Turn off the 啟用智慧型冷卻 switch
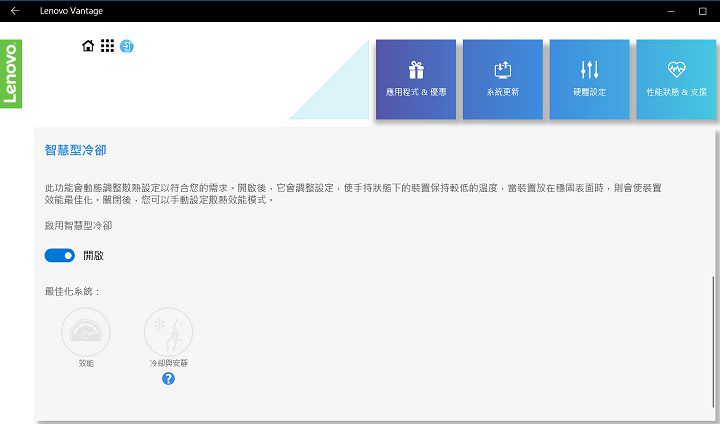The image size is (720, 424). pyautogui.click(x=60, y=256)
